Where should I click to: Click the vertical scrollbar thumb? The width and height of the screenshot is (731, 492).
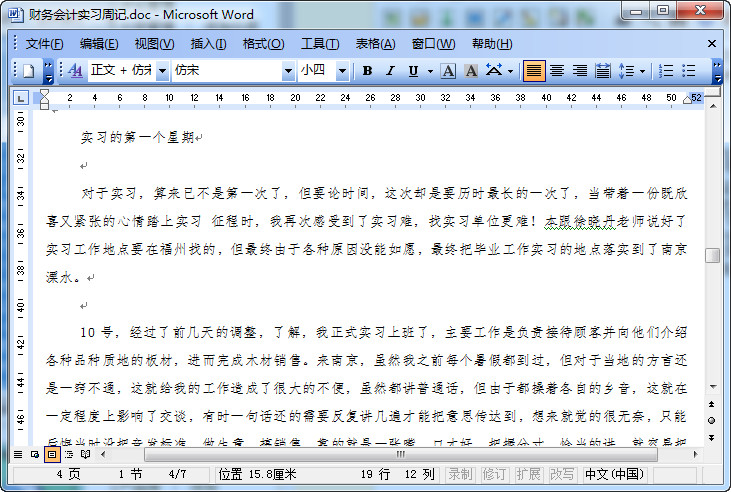click(x=712, y=255)
